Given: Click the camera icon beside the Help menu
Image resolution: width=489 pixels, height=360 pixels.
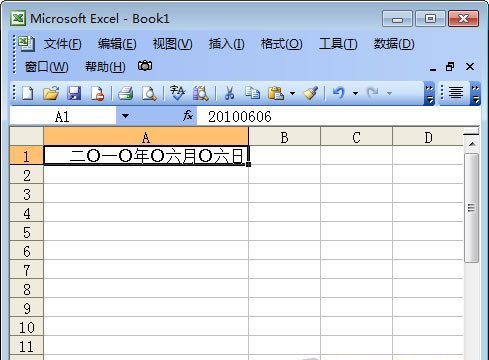Looking at the screenshot, I should [x=145, y=66].
